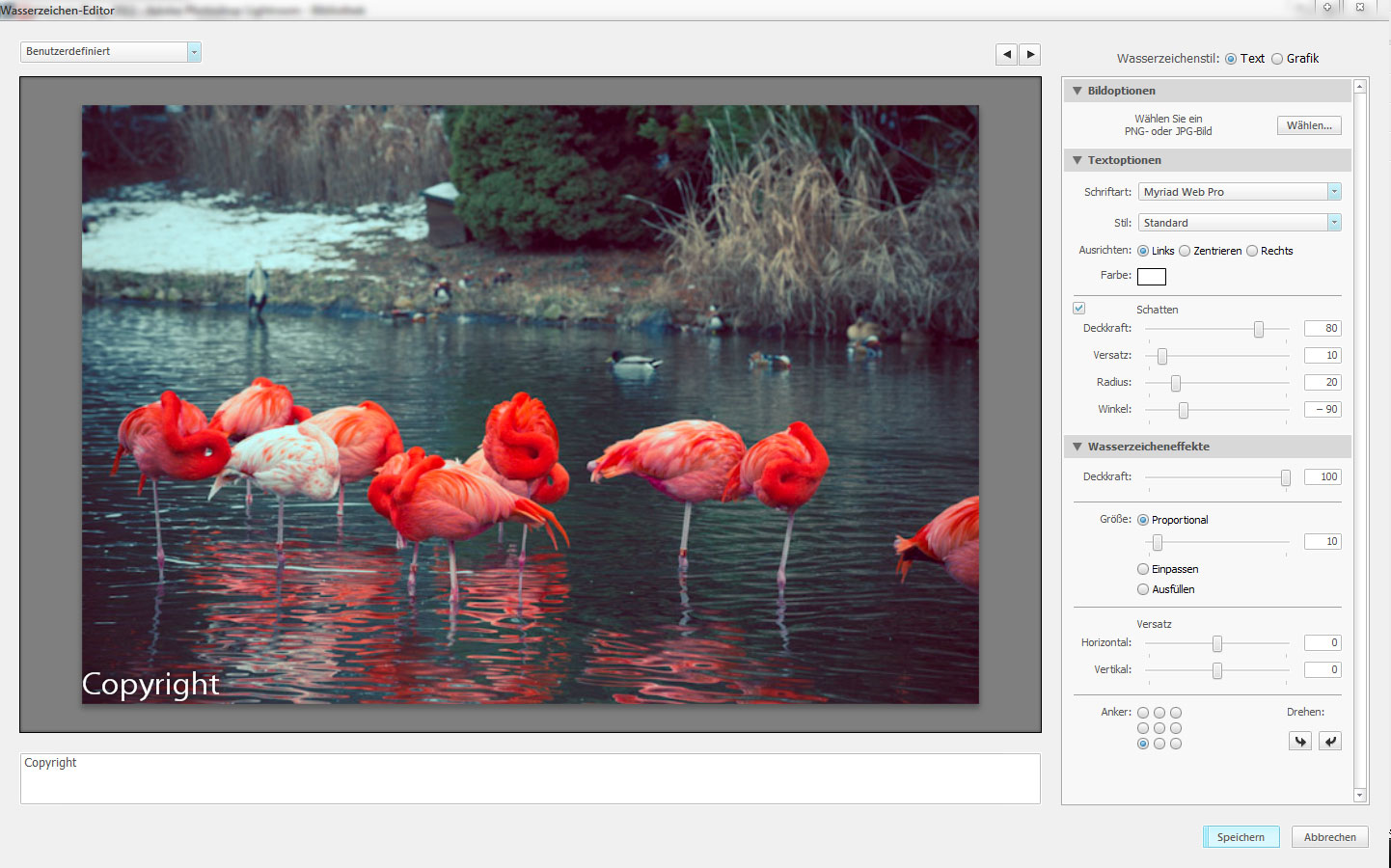
Task: Click the previous image arrow button
Action: coord(1006,55)
